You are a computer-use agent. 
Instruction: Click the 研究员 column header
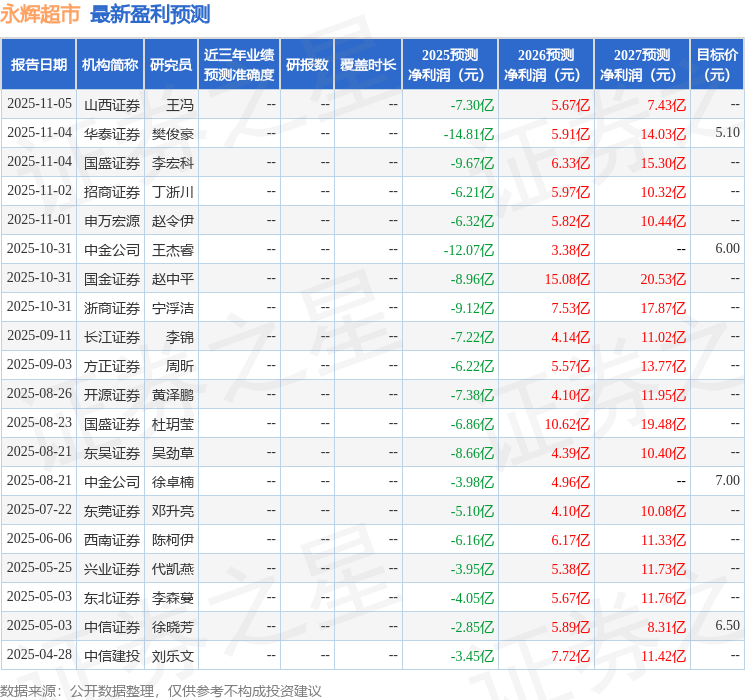(171, 65)
